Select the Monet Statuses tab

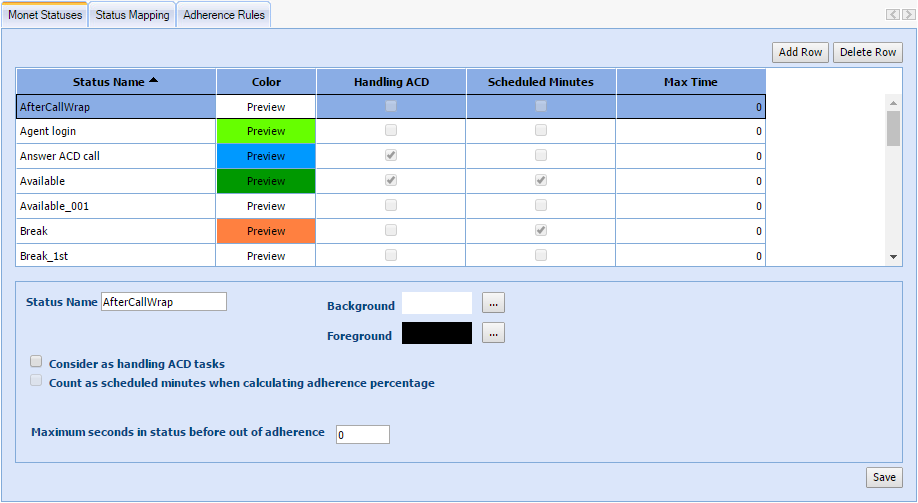(x=45, y=15)
